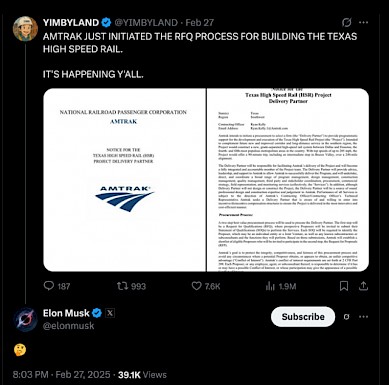Bookmark the YIMBYLAND tweet

coord(344,286)
